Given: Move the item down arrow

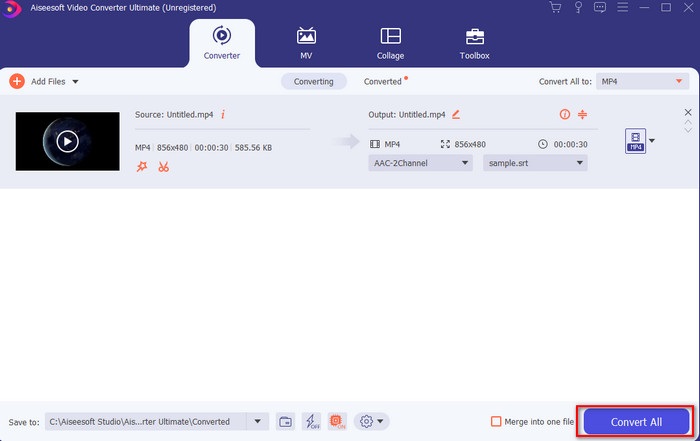Looking at the screenshot, I should 688,130.
